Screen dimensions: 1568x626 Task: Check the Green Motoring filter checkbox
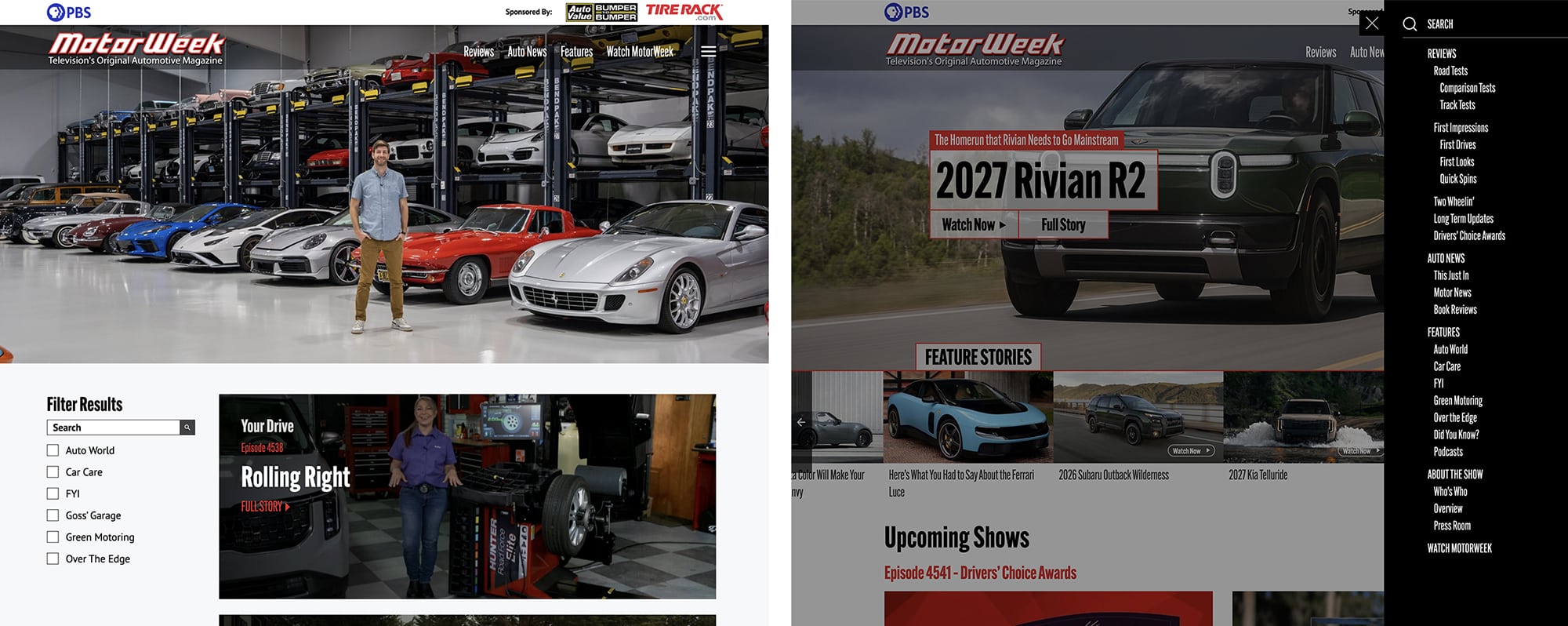(x=53, y=537)
